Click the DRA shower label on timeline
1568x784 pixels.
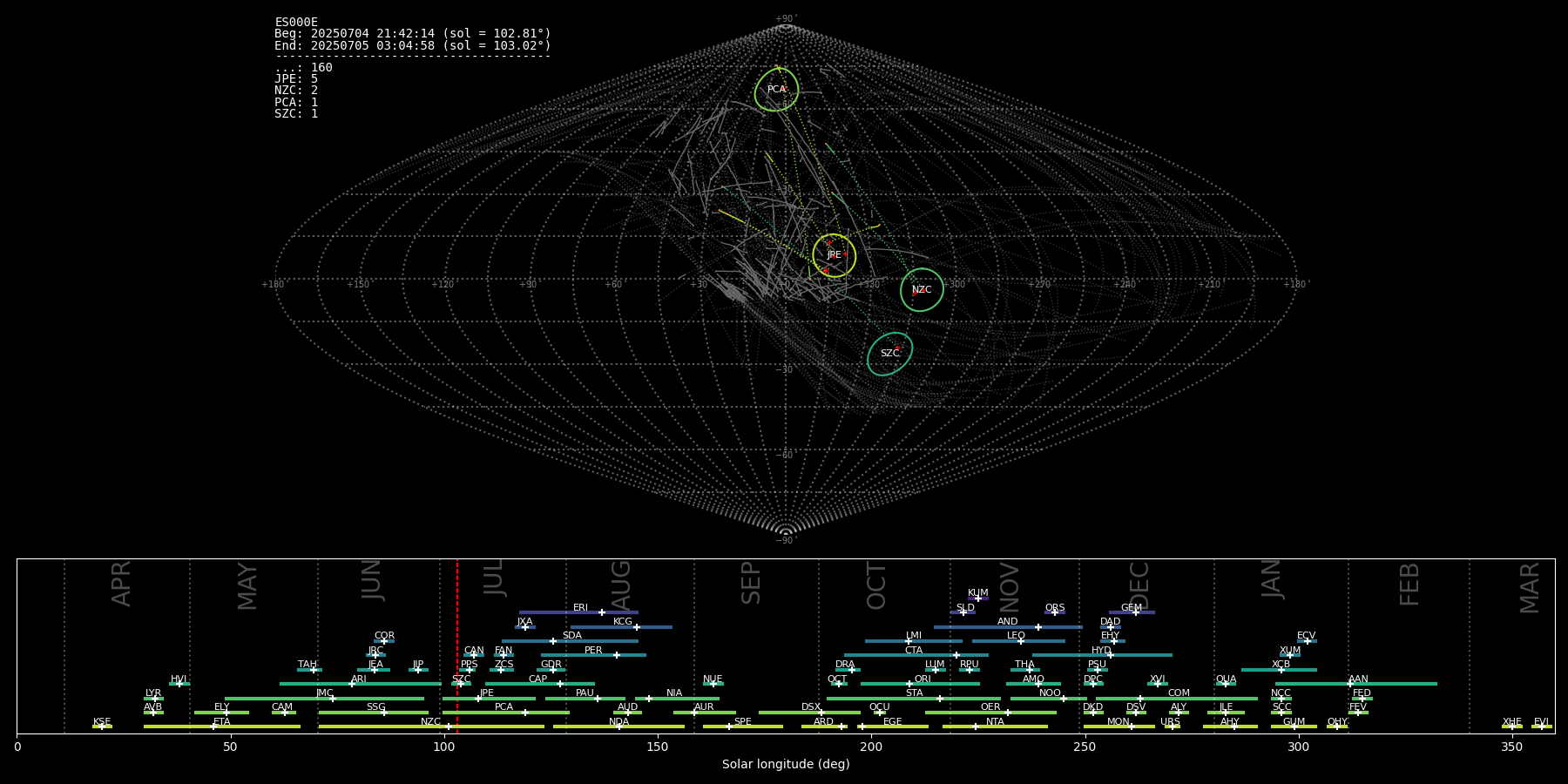click(846, 665)
